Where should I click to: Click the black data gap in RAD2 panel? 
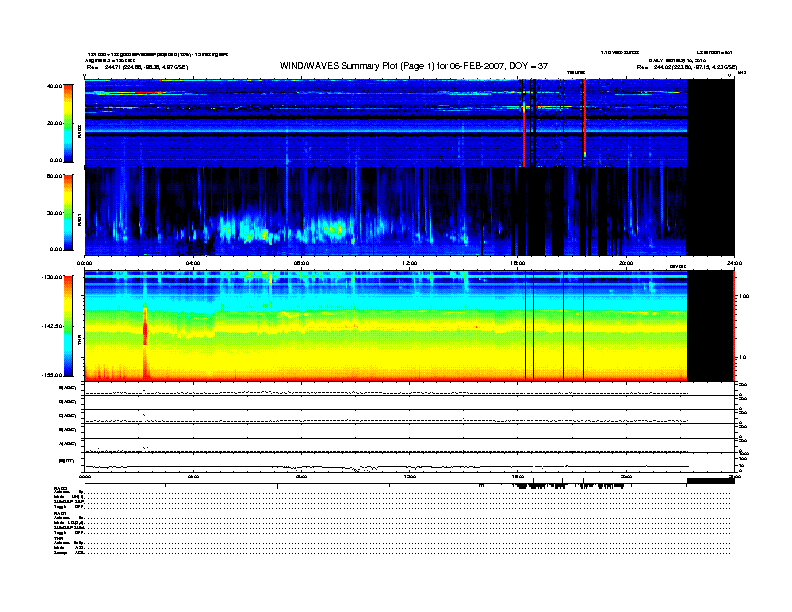coord(710,122)
